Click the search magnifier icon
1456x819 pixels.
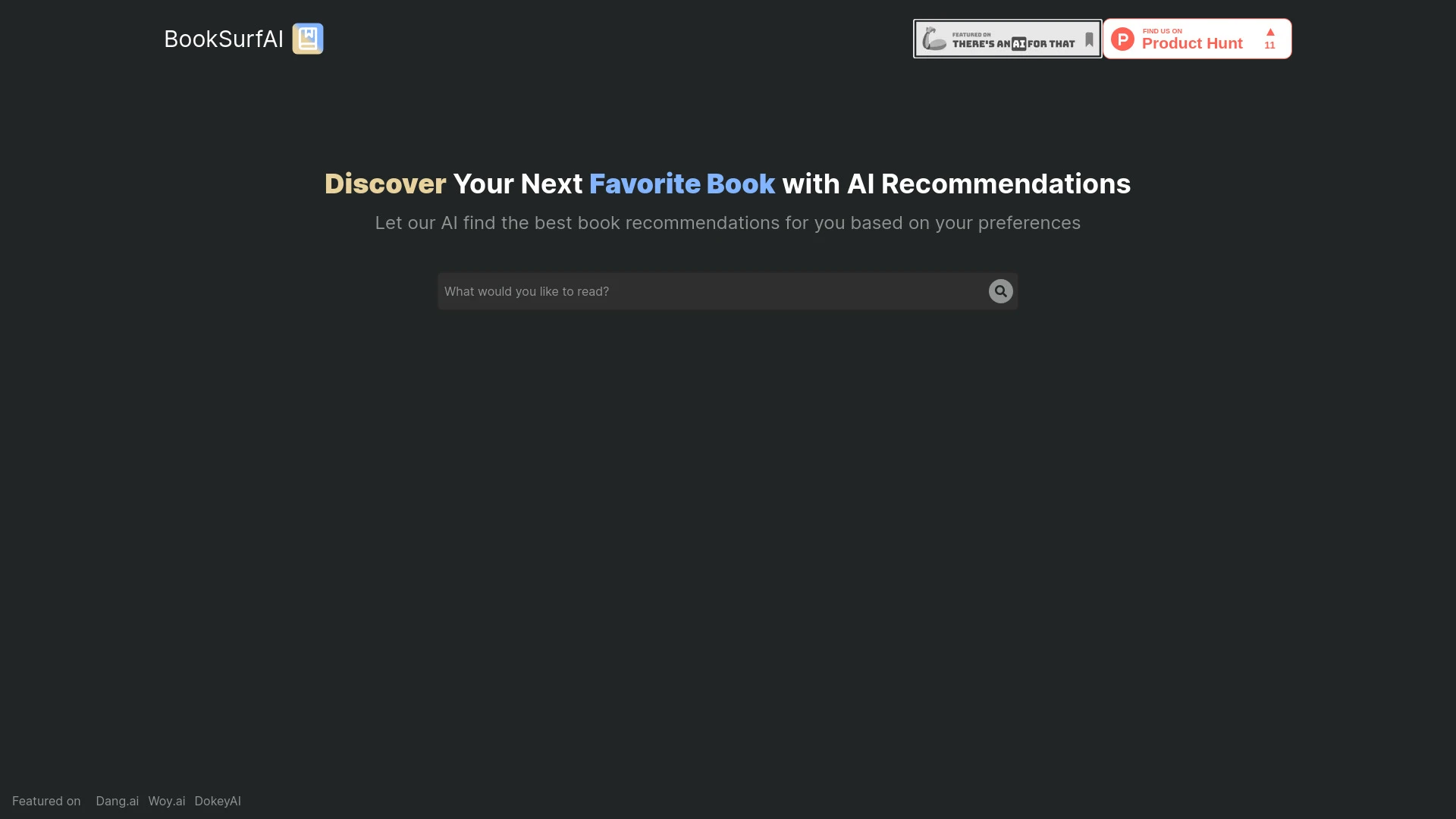(1000, 291)
